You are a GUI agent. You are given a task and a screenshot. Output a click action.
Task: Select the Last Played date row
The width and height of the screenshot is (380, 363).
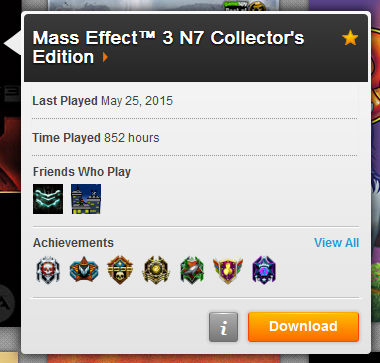[195, 101]
